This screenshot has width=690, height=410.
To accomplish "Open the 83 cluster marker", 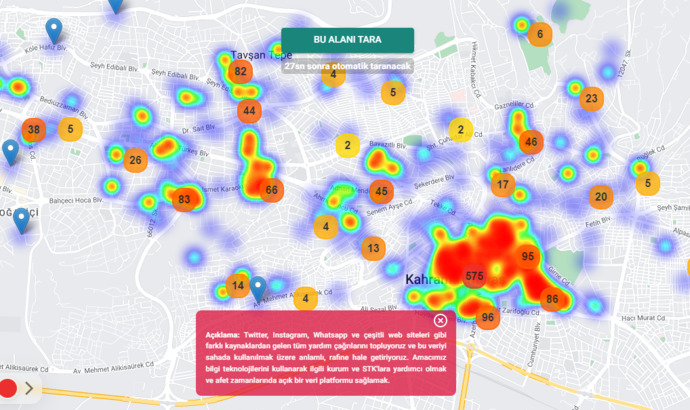I will [184, 200].
